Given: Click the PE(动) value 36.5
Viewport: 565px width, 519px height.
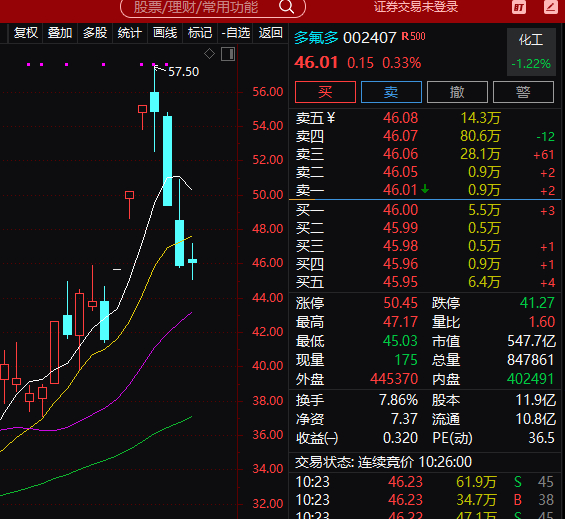Looking at the screenshot, I should coord(542,438).
